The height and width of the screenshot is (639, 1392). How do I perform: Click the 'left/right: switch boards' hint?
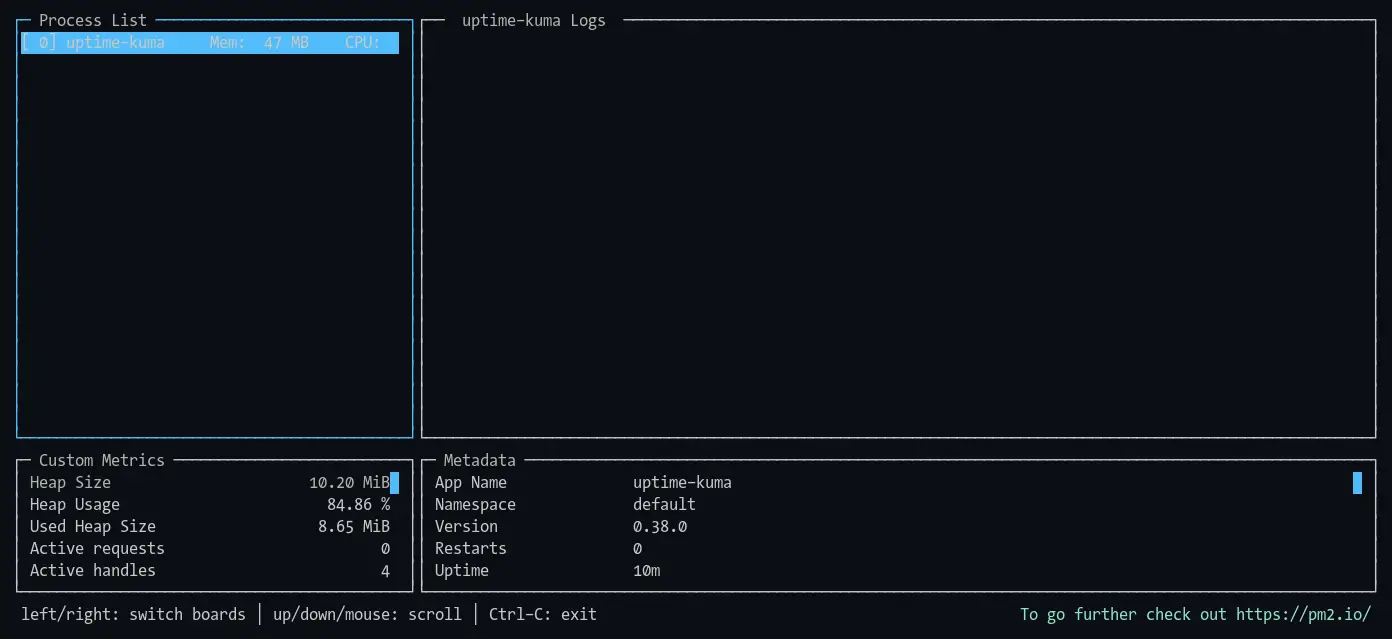(x=133, y=614)
